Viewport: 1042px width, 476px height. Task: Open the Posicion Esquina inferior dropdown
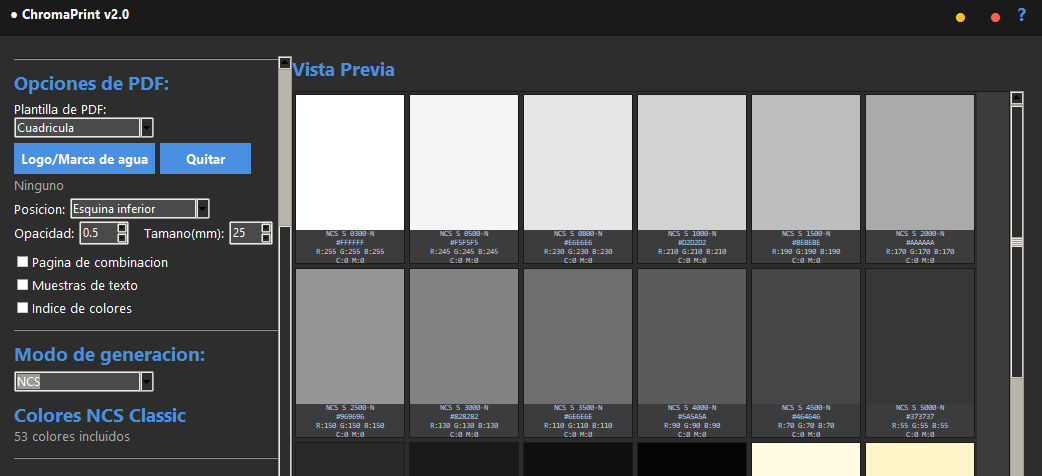[x=140, y=209]
